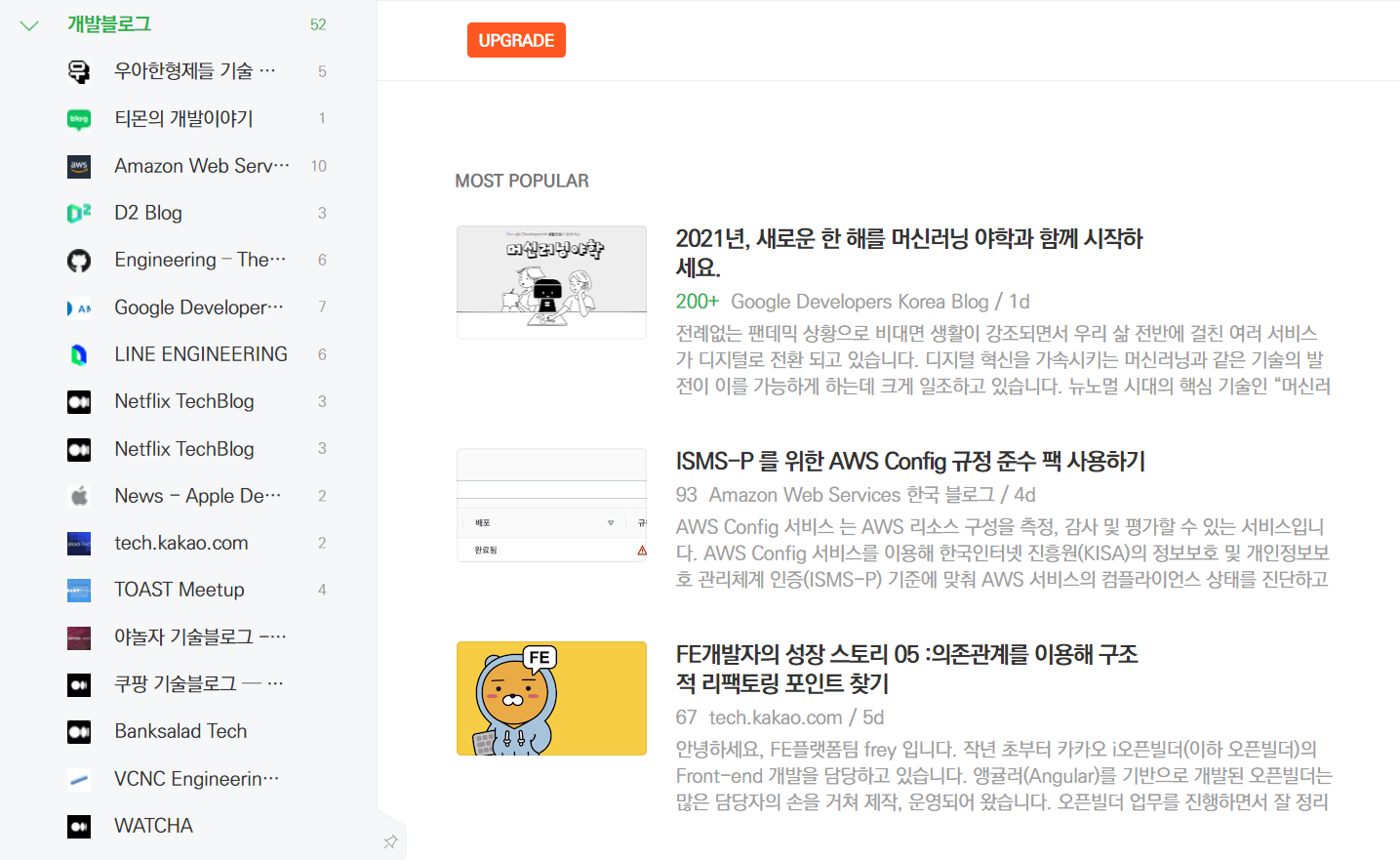Select the WATCHA feed label

click(x=153, y=826)
